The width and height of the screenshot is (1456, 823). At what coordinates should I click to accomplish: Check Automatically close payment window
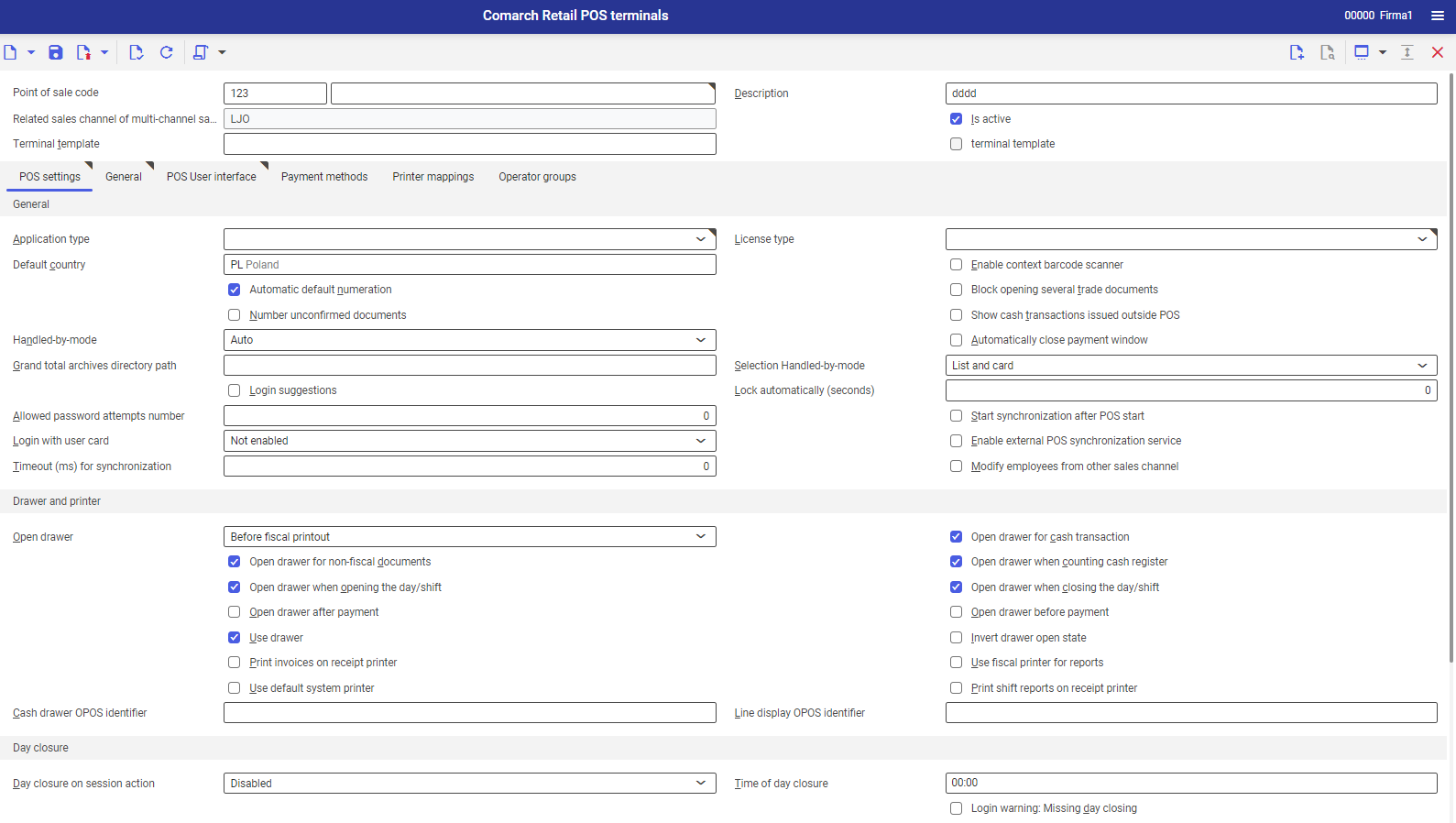(x=957, y=340)
